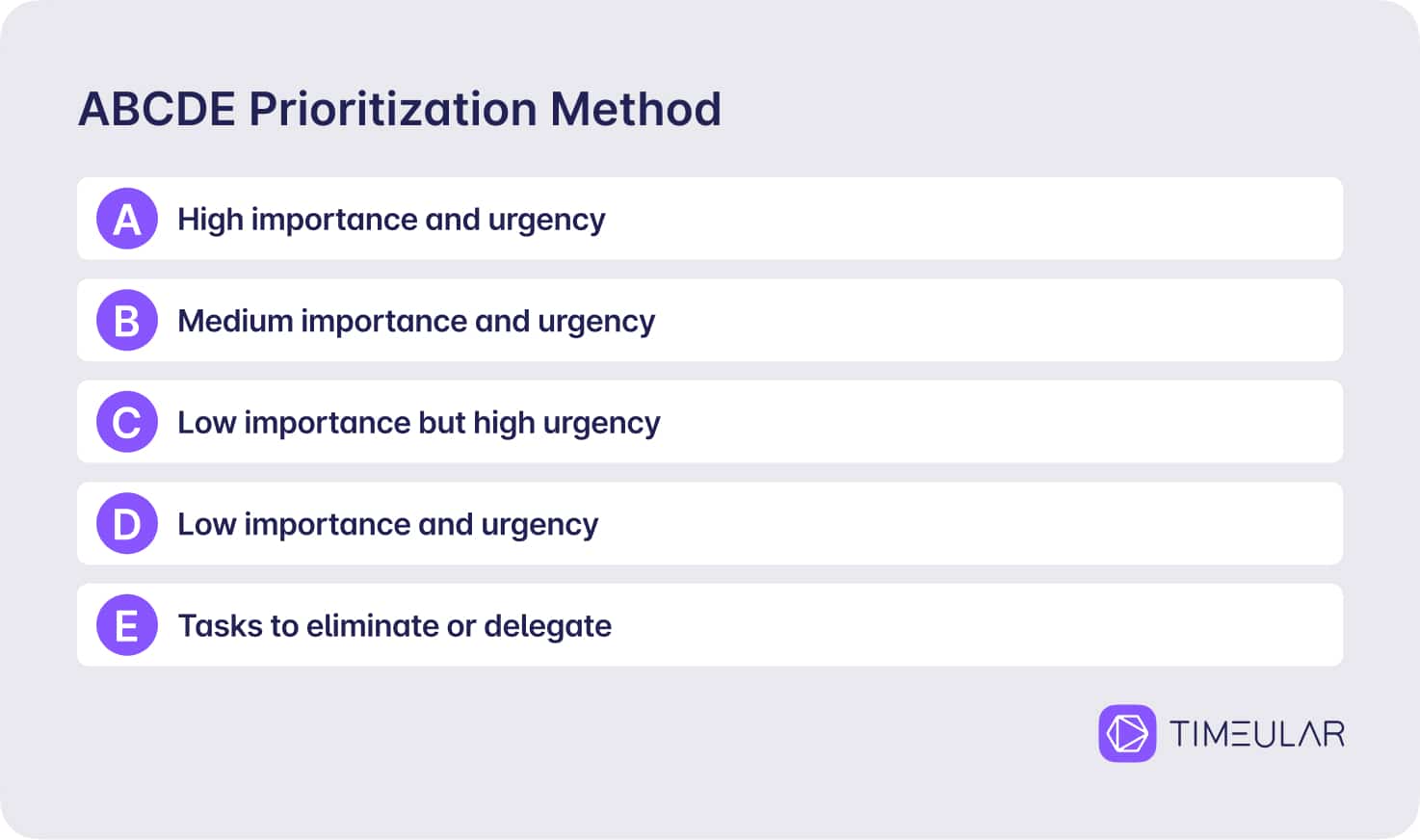Click the purple letter E circle icon
The image size is (1420, 840).
127,625
